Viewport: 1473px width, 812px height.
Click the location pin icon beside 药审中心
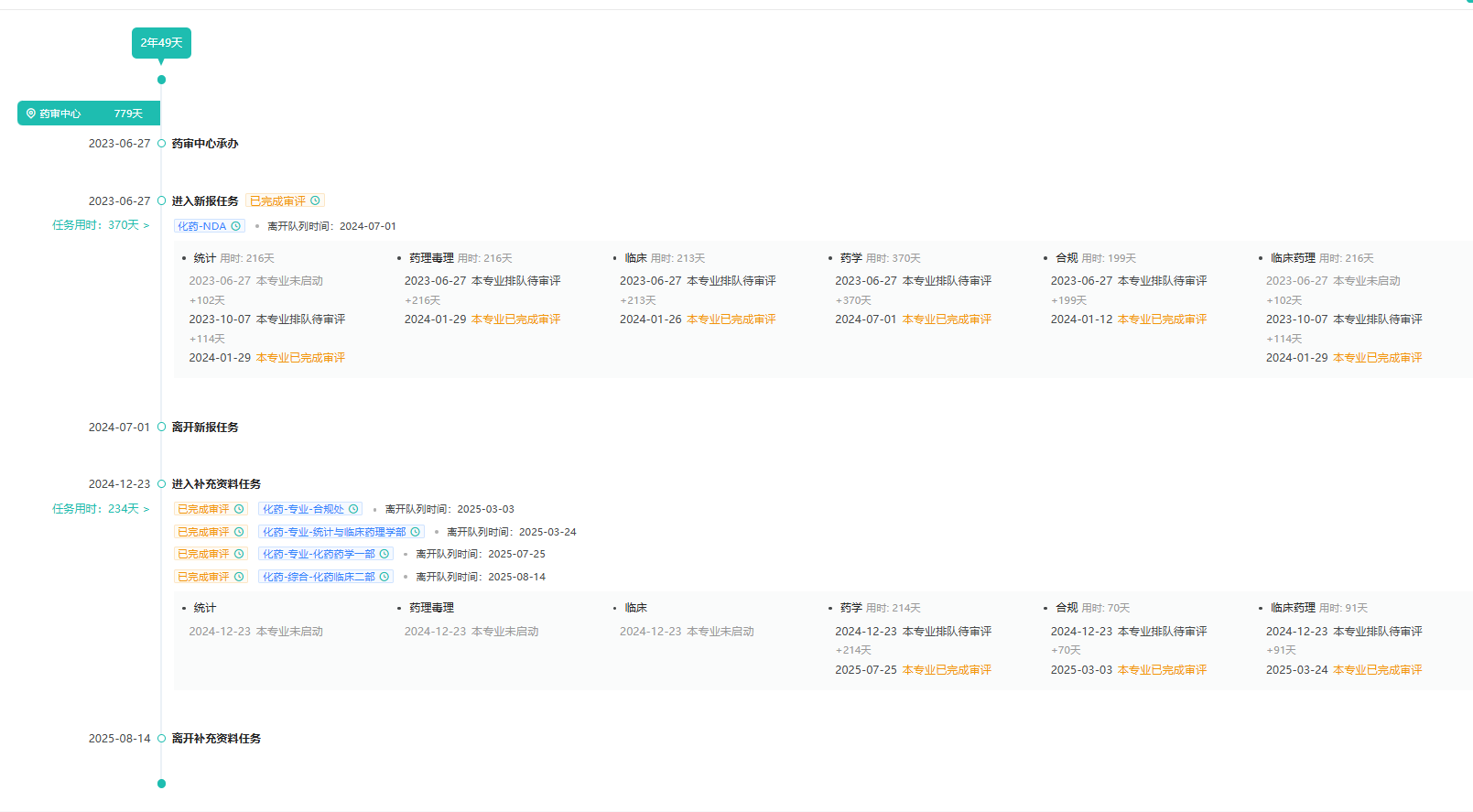pyautogui.click(x=30, y=114)
